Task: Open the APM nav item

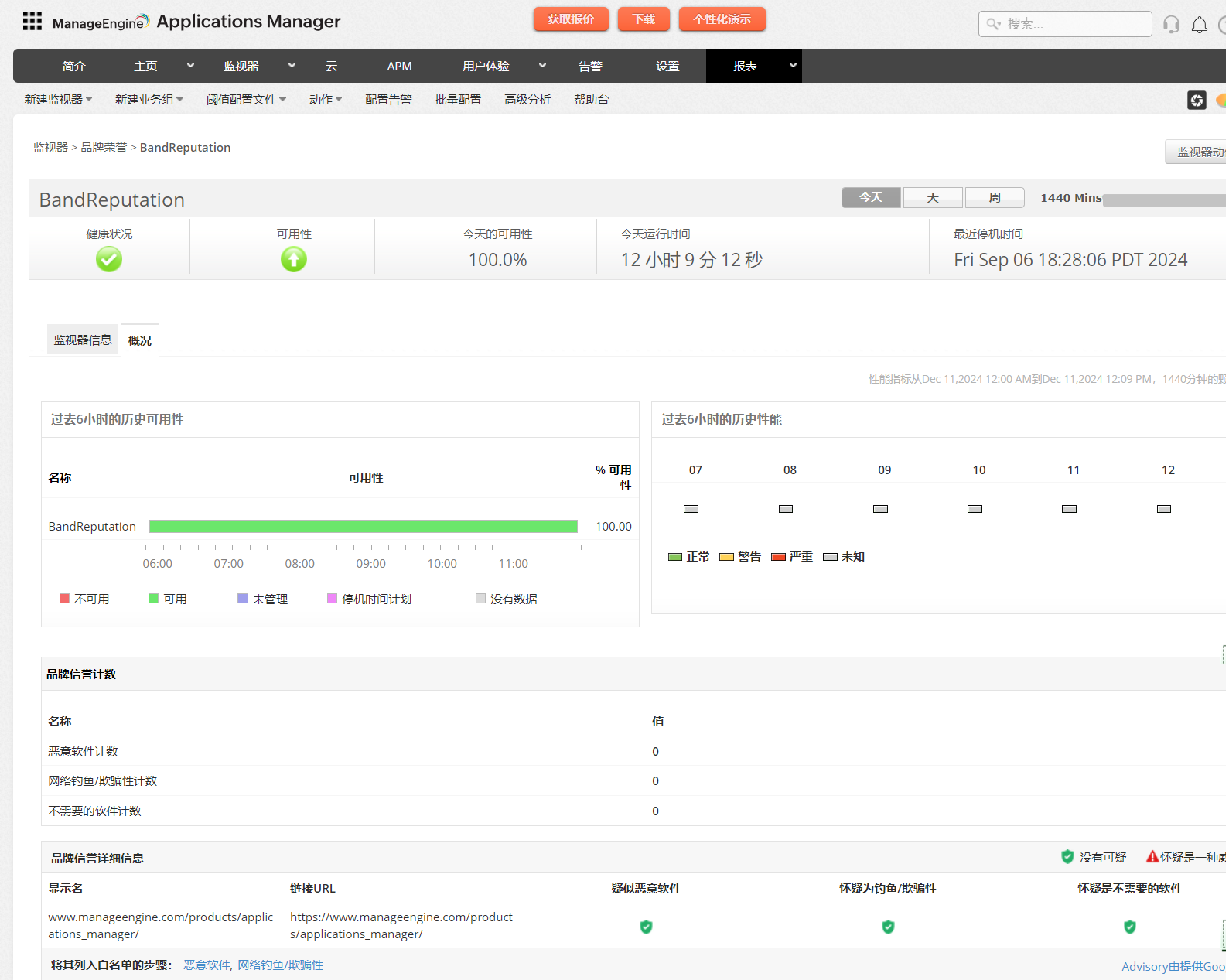Action: (x=399, y=67)
